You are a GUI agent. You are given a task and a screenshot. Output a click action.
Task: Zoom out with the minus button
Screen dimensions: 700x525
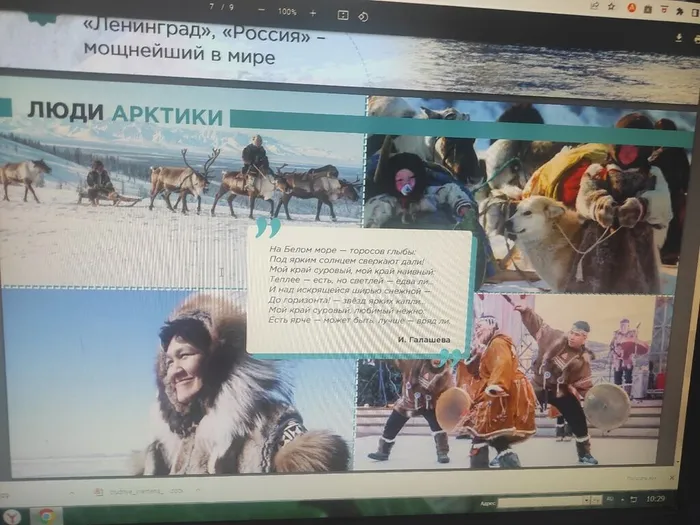tap(261, 11)
